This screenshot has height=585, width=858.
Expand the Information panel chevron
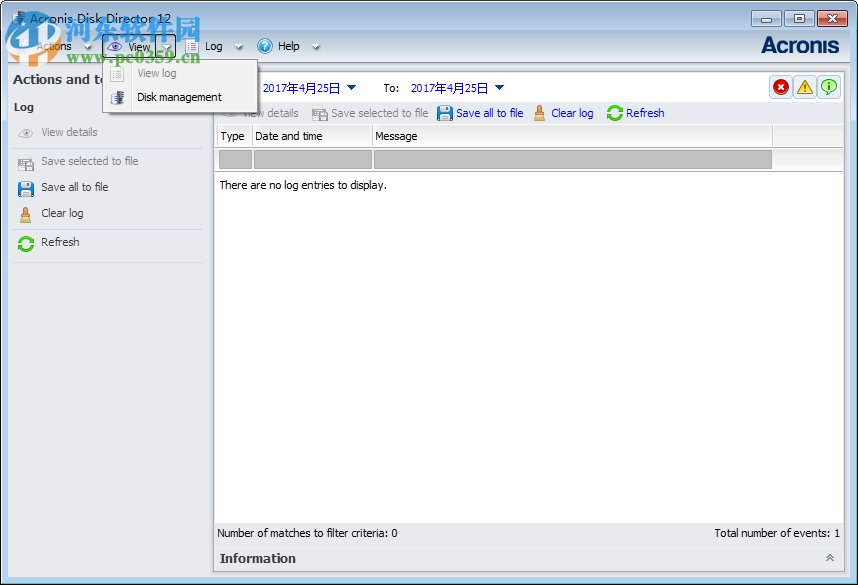830,558
